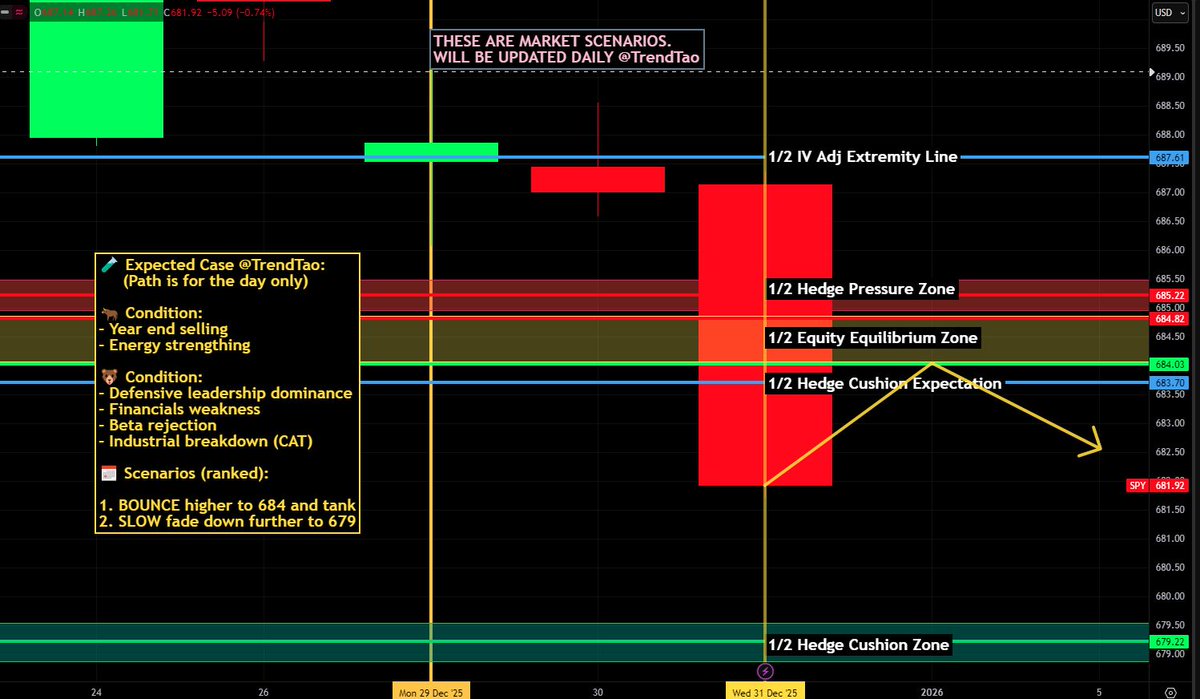This screenshot has width=1200, height=699.
Task: Click the 689.00 price axis value
Action: pyautogui.click(x=1170, y=76)
